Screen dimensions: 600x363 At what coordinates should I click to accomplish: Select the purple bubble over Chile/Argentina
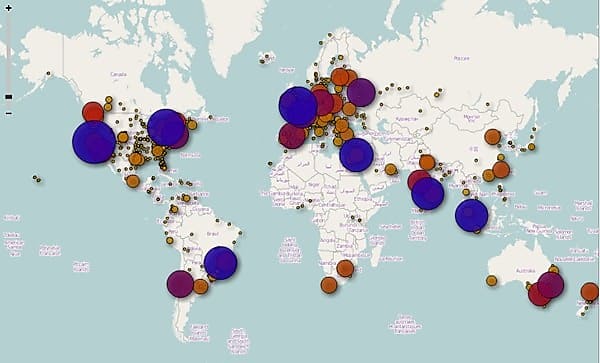click(x=180, y=284)
